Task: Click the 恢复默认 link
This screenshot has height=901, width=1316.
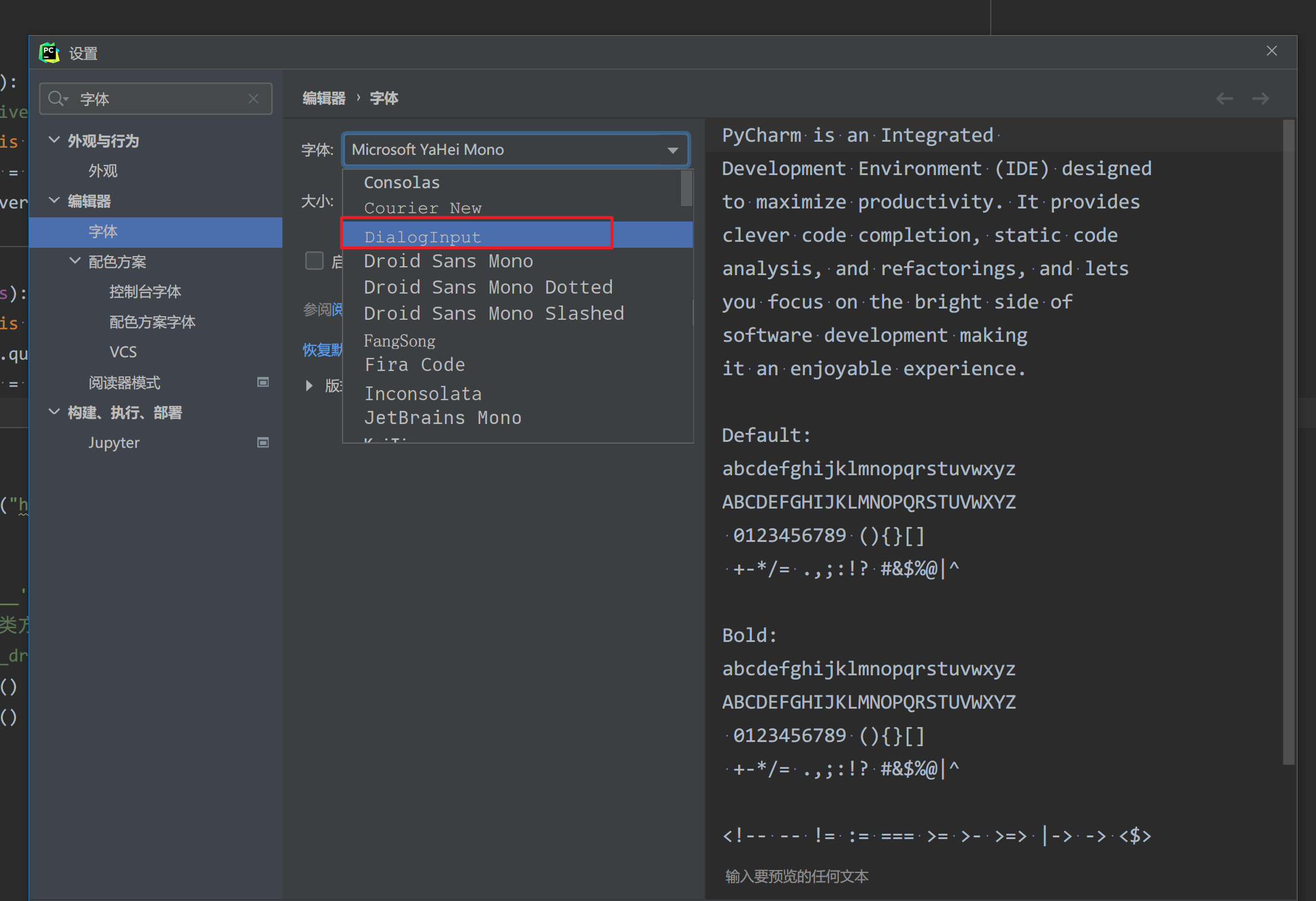Action: (322, 350)
